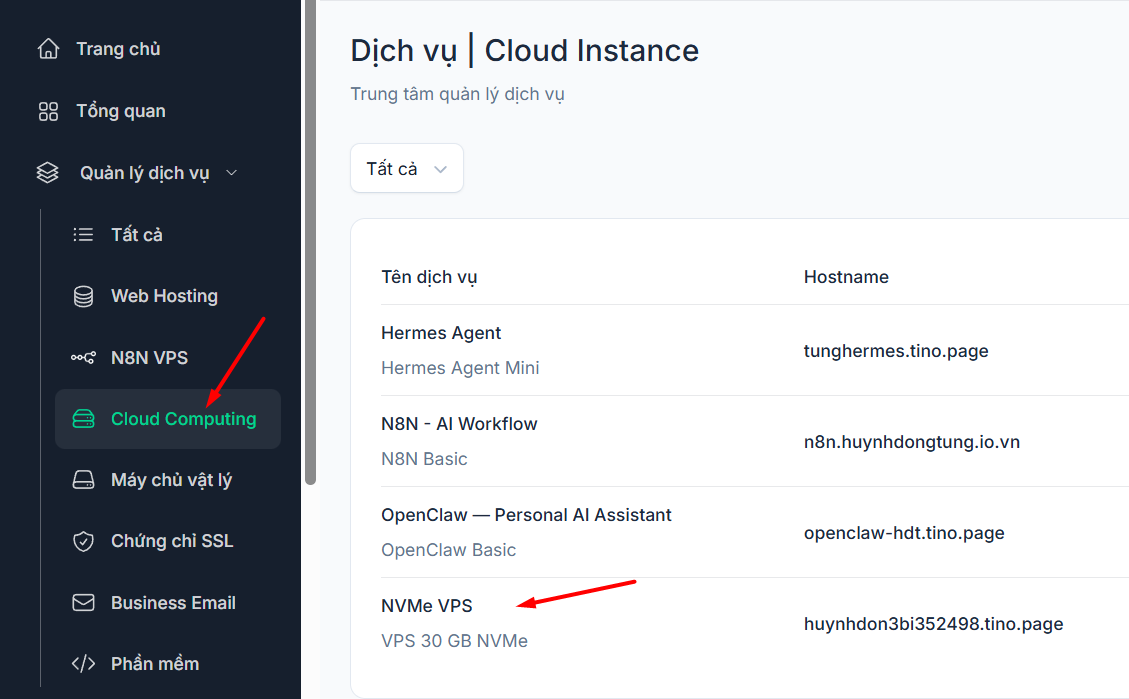1129x699 pixels.
Task: Click the list icon beside Tất cả
Action: [83, 235]
